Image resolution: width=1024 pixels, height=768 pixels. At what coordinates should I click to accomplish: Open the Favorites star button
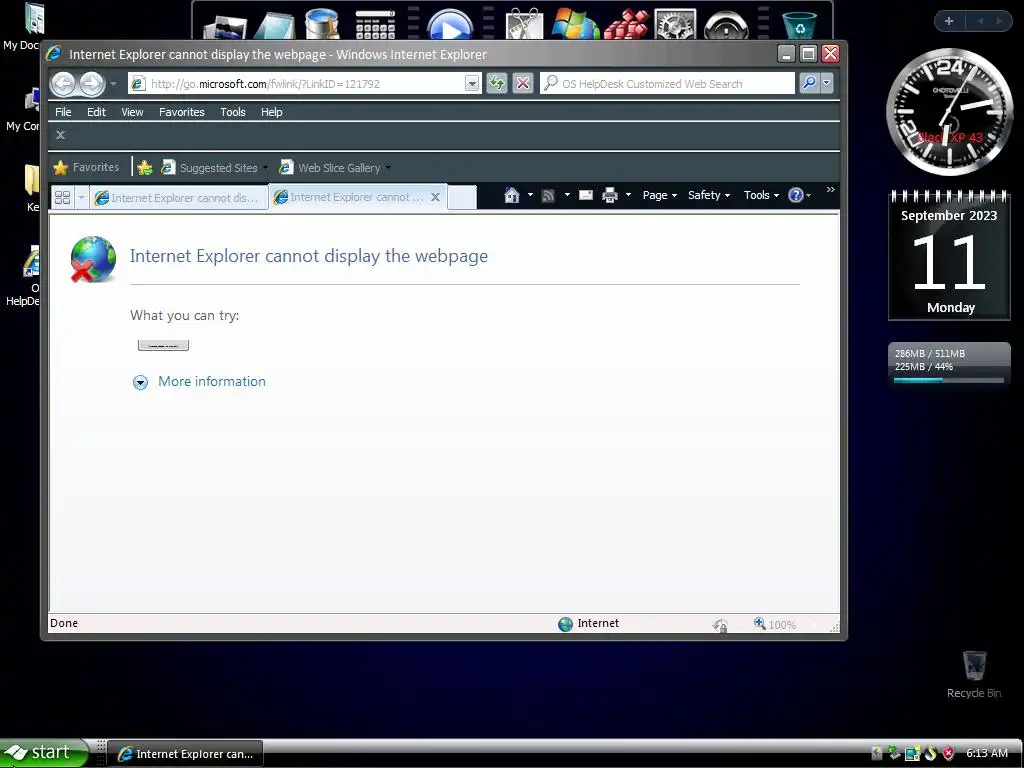(87, 167)
